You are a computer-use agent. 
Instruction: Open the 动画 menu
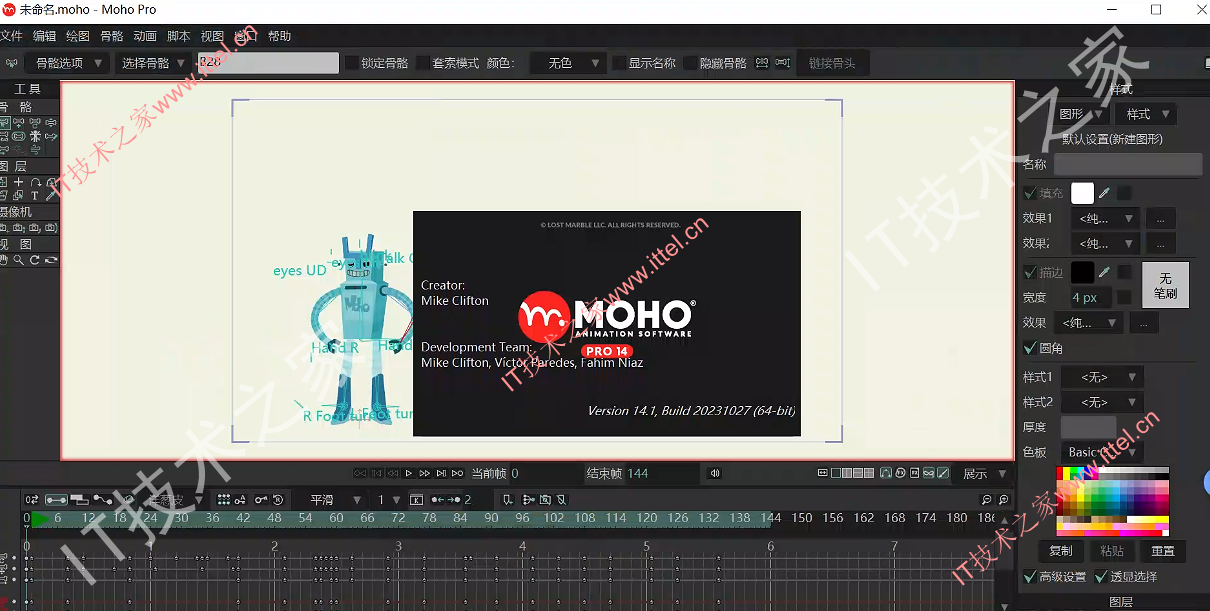click(145, 36)
